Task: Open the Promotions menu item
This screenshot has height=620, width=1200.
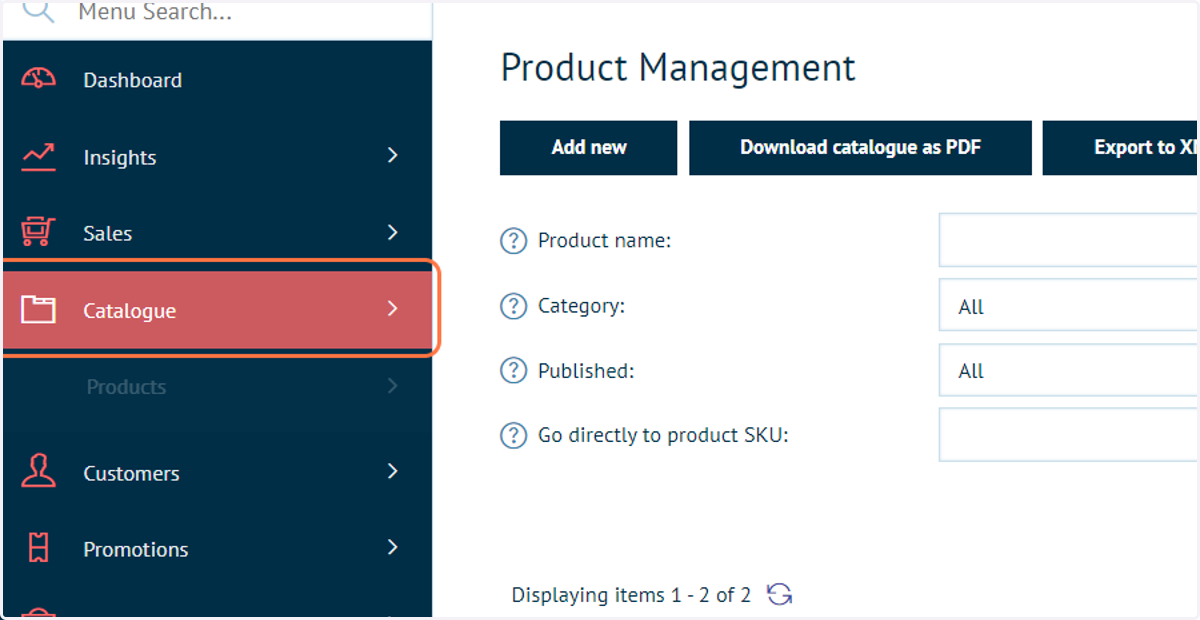Action: click(217, 549)
